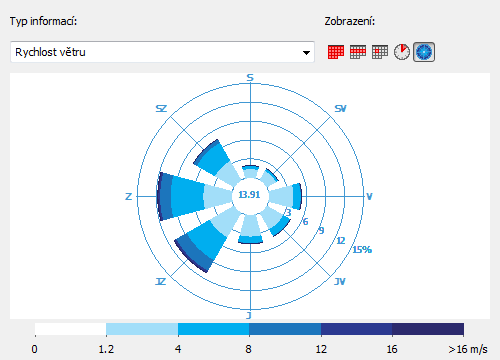Click the 6 ring percentage label
The width and height of the screenshot is (500, 360).
pos(305,221)
